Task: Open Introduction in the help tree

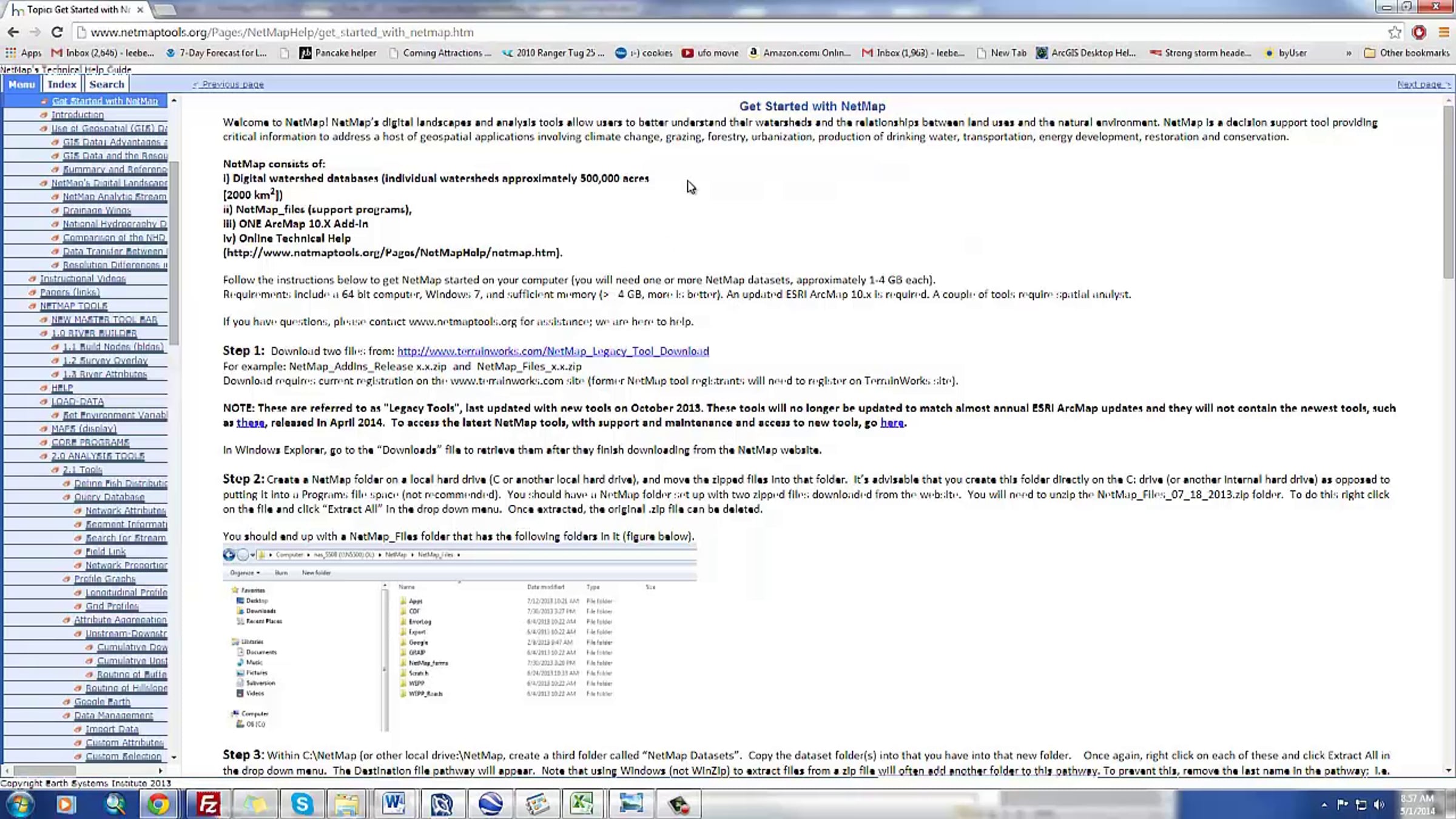Action: click(x=77, y=115)
